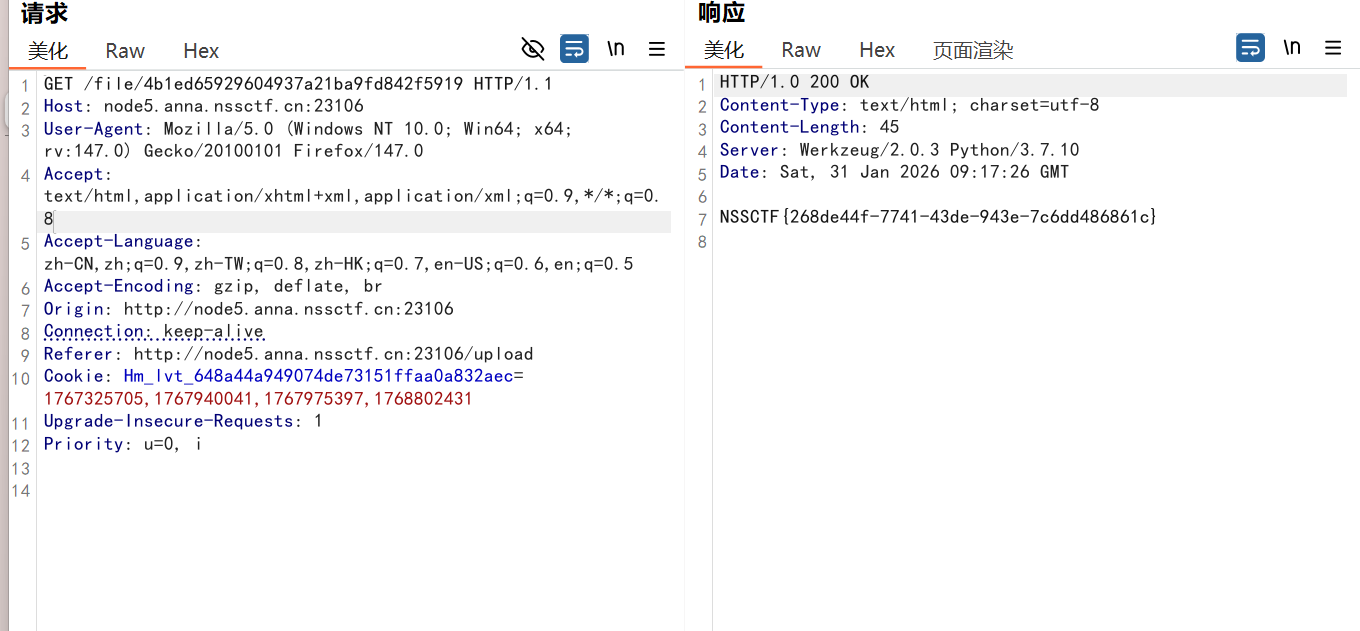Image resolution: width=1360 pixels, height=631 pixels.
Task: Show \n newline characters in response panel
Action: click(1292, 48)
